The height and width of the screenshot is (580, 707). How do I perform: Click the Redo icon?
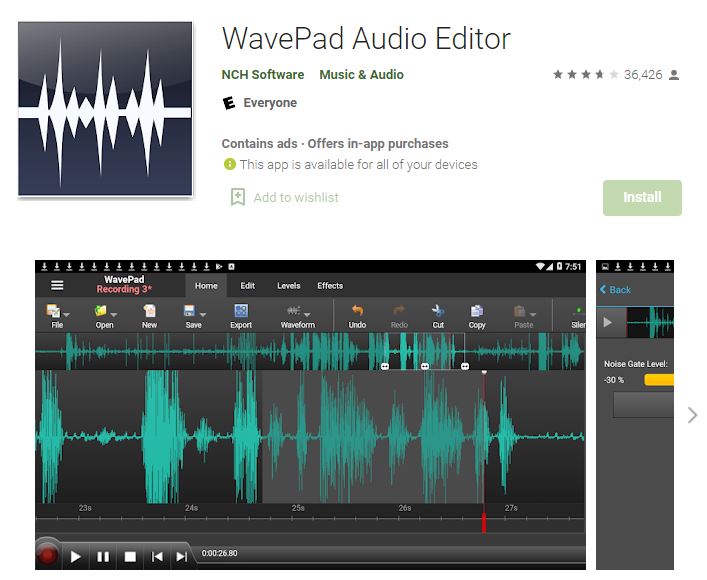coord(399,310)
